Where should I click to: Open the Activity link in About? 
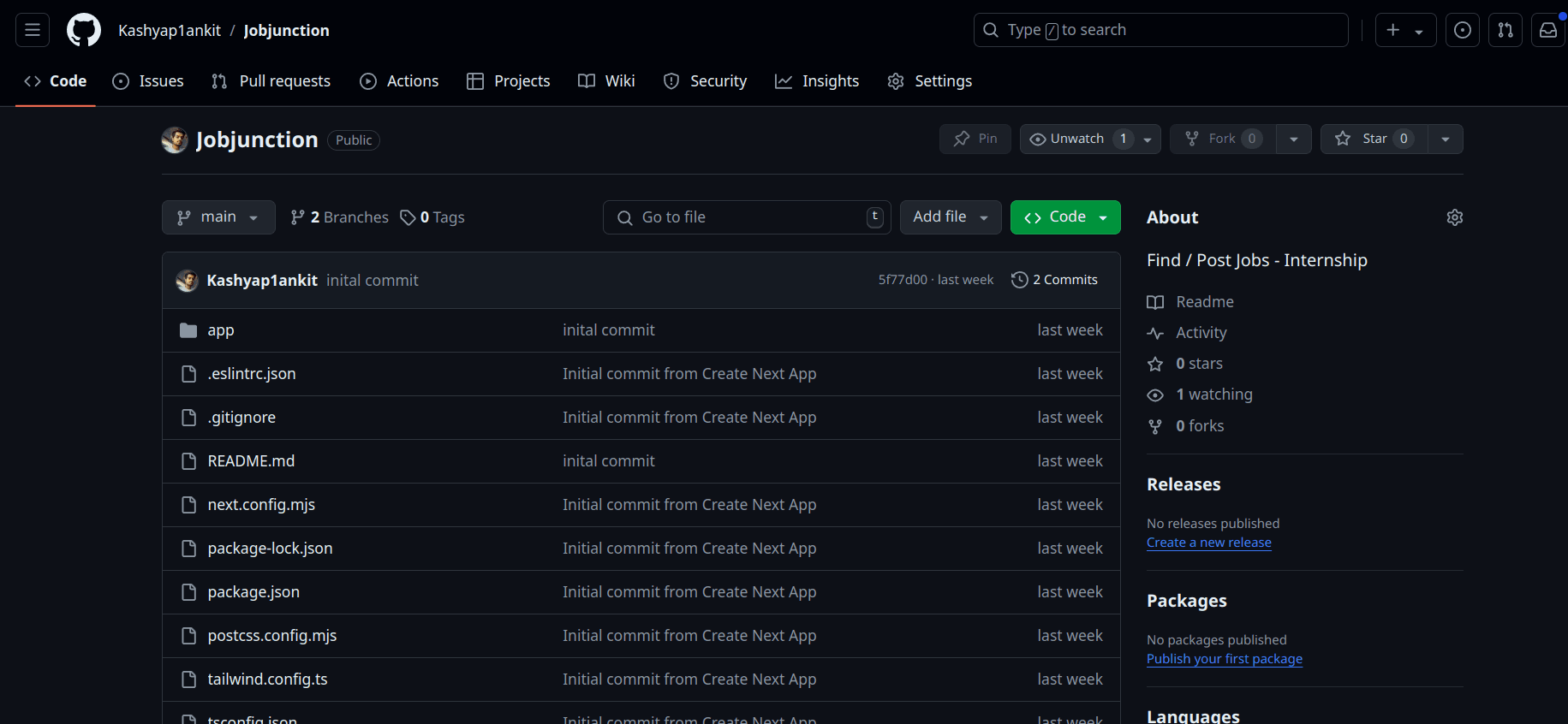click(x=1187, y=333)
